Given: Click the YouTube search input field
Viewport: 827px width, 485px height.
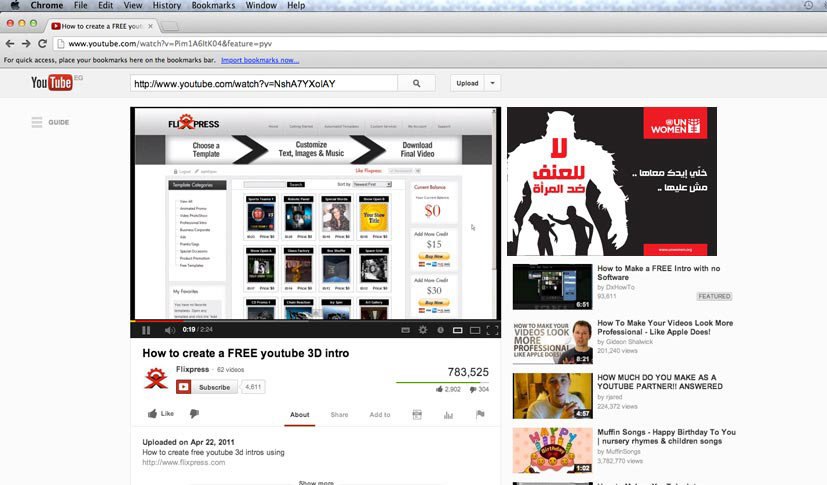Looking at the screenshot, I should pyautogui.click(x=264, y=83).
